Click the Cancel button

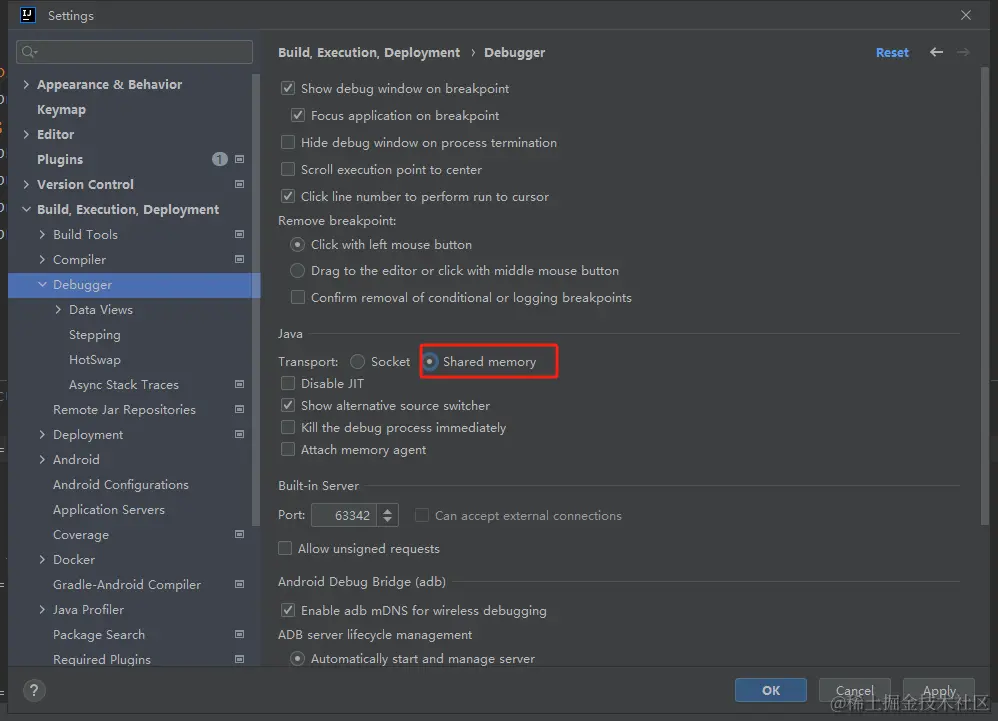click(854, 690)
